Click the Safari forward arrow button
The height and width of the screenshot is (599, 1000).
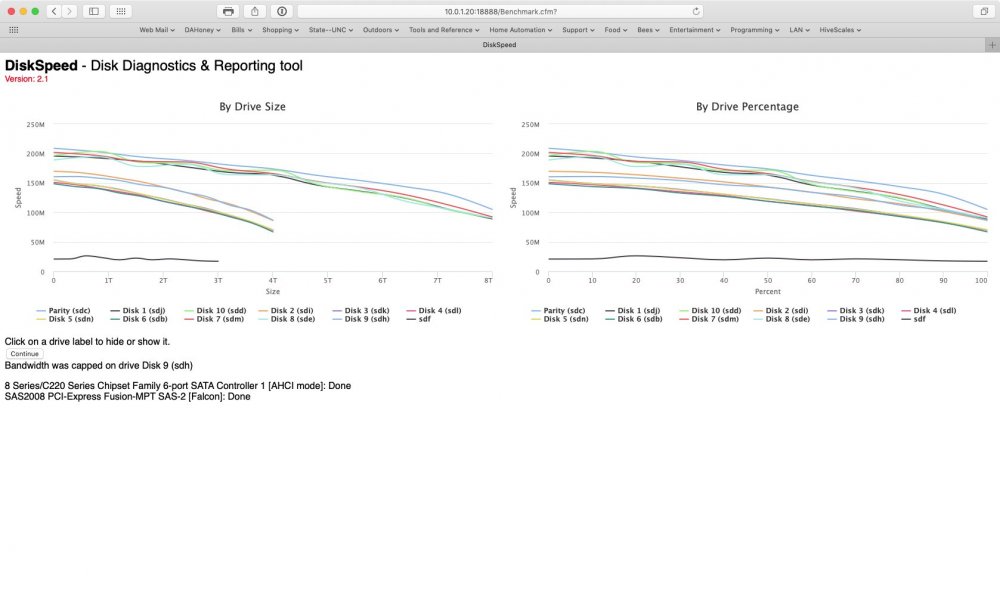point(70,11)
